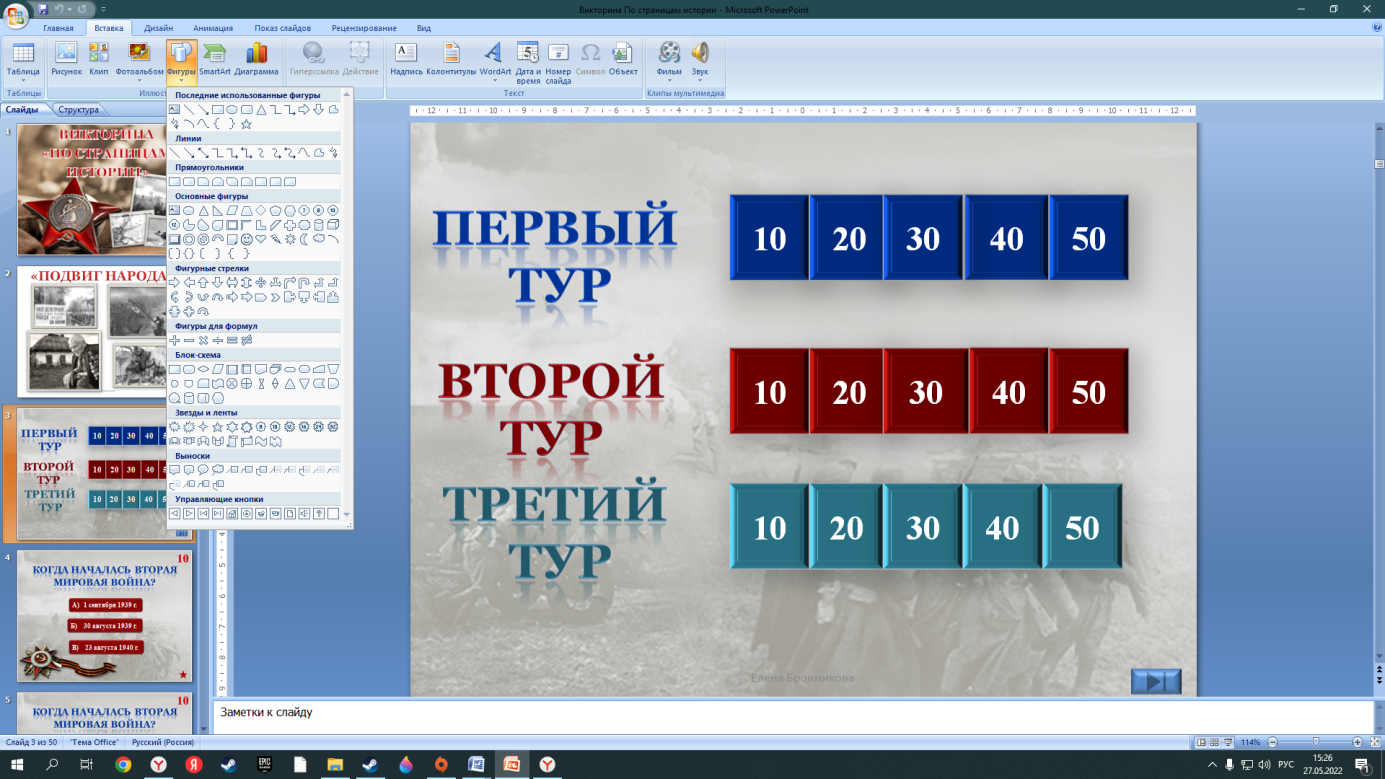Expand the Фильм dropdown
This screenshot has width=1385, height=779.
coord(669,81)
